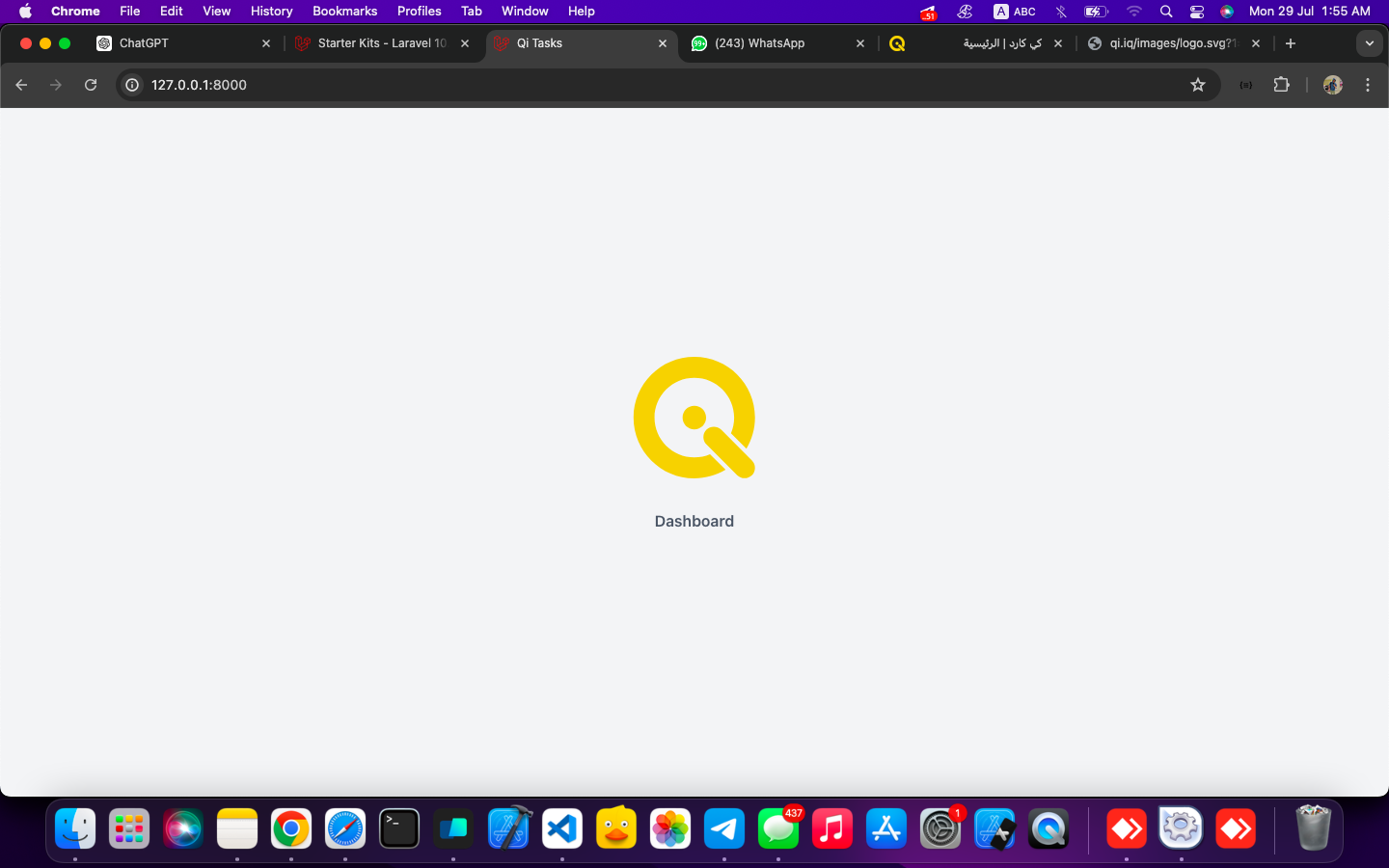This screenshot has height=868, width=1389.
Task: Open the Notes app in the Dock
Action: tap(237, 828)
